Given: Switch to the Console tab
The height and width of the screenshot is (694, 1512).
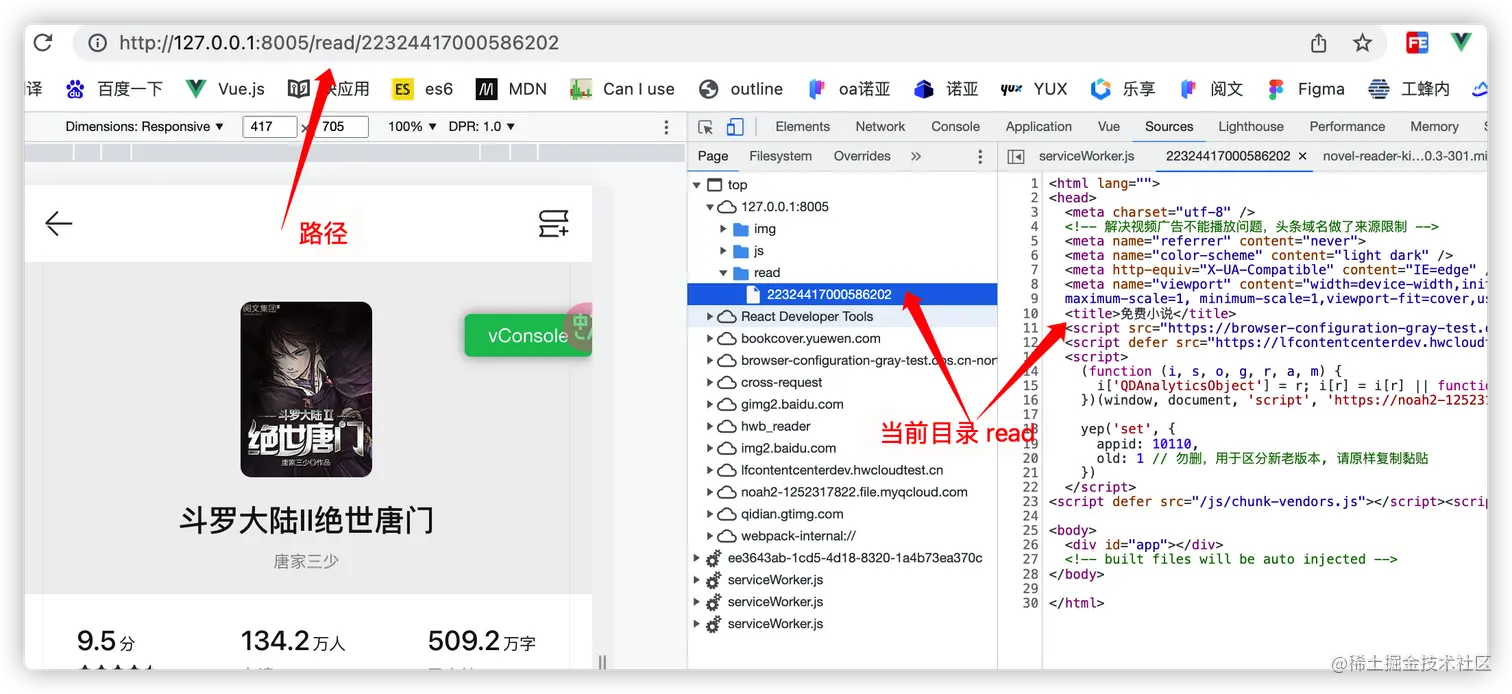Looking at the screenshot, I should (955, 127).
